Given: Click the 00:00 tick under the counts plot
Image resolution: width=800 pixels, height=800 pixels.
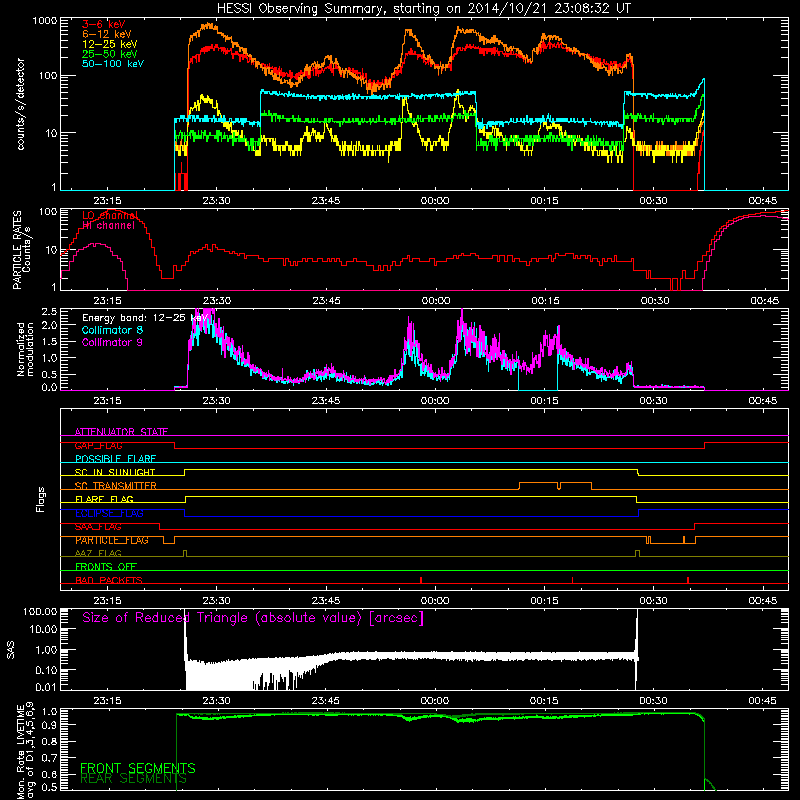Looking at the screenshot, I should (x=435, y=201).
